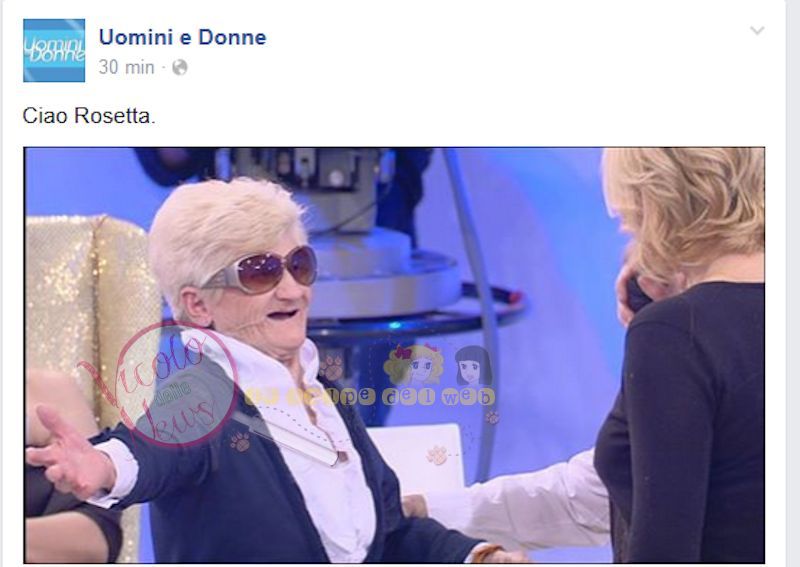The image size is (800, 567).
Task: Select the Vicolo delle News round watermark
Action: pos(173,384)
